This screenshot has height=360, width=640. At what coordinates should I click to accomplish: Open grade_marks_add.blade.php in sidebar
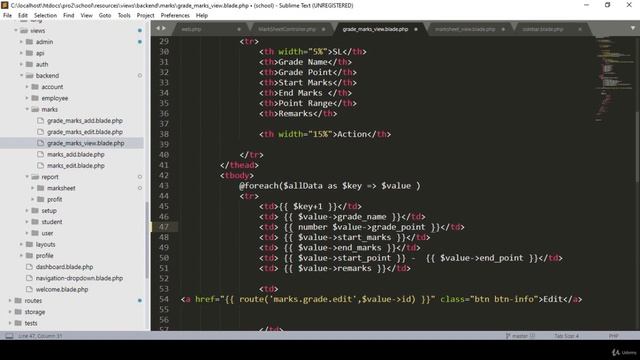point(85,121)
